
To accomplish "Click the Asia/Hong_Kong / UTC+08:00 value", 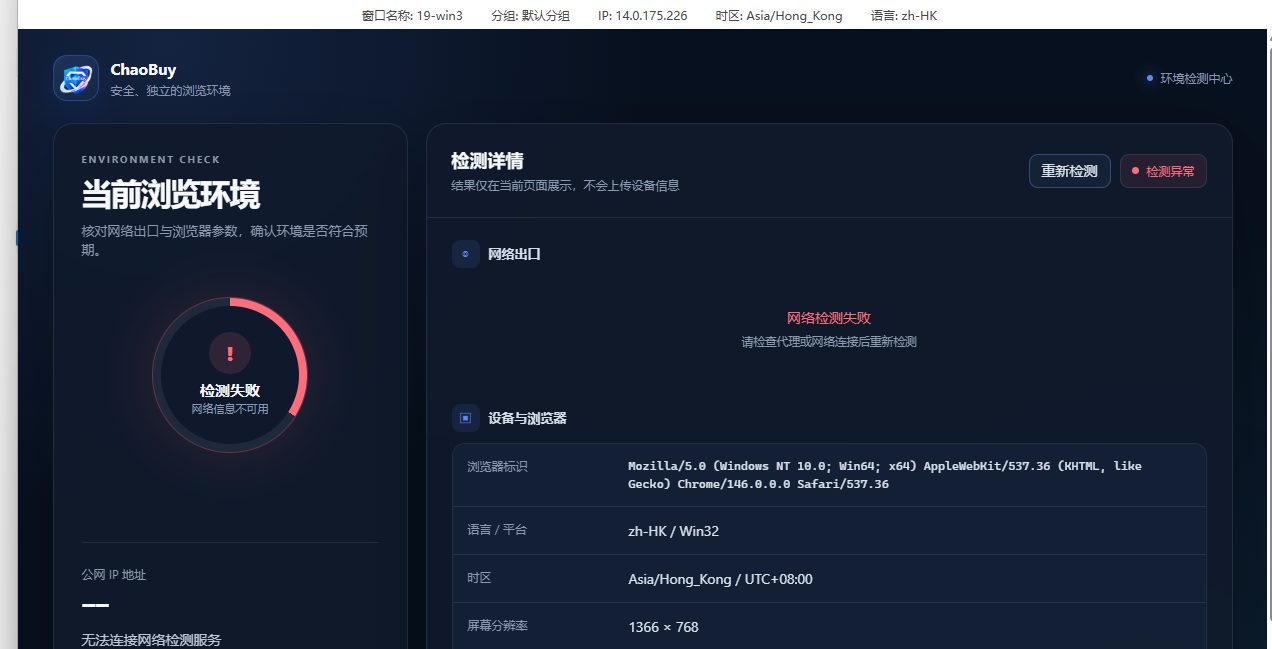I will coord(720,579).
